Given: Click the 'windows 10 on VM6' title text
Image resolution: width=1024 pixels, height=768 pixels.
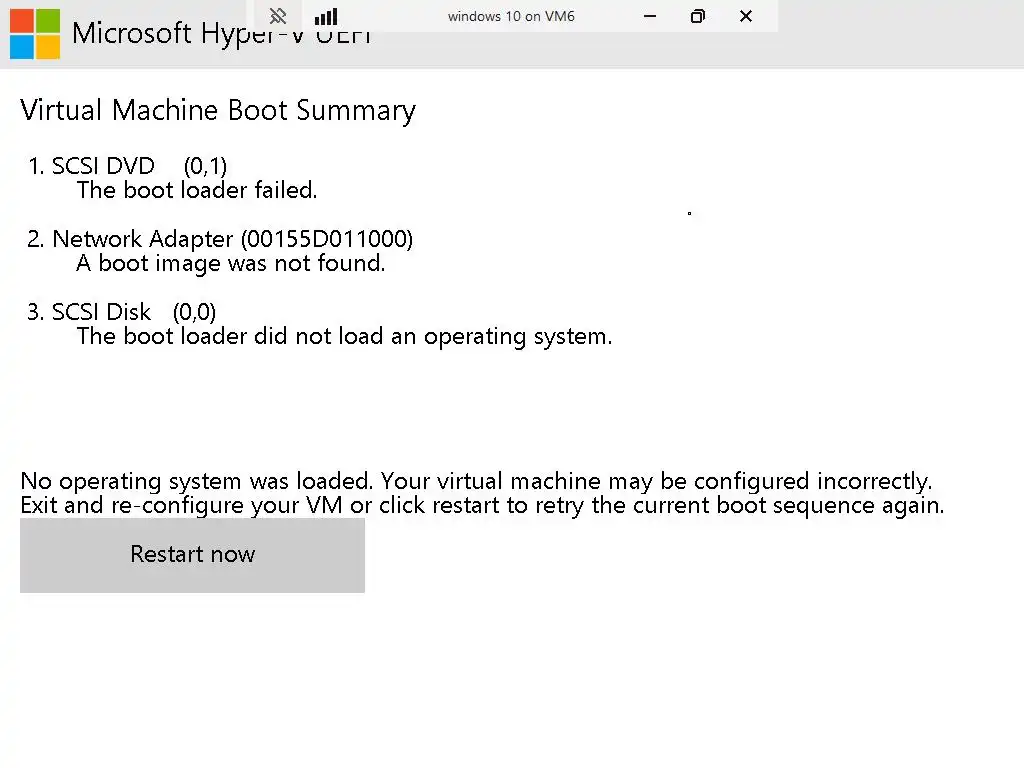Looking at the screenshot, I should 511,16.
